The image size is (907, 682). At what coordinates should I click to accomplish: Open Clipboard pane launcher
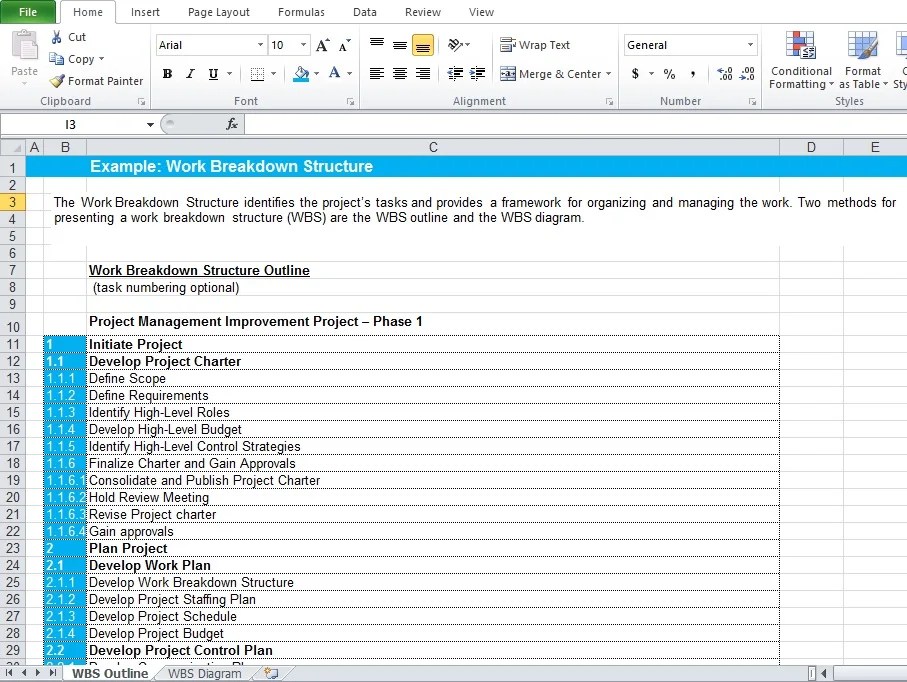tap(141, 101)
